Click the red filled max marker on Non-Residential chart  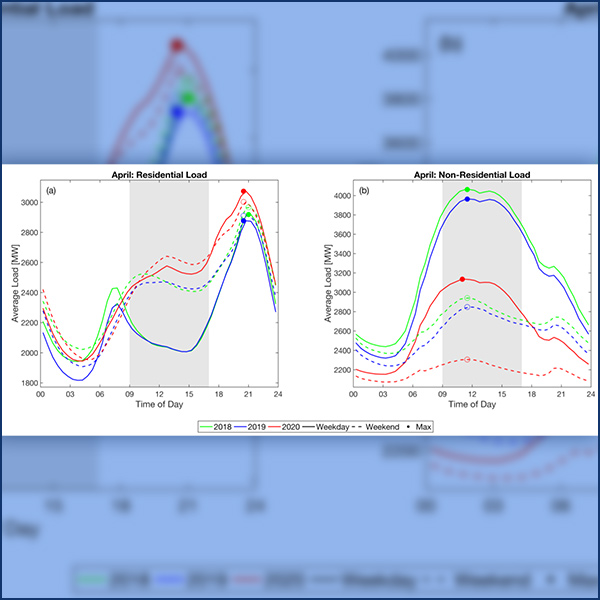coord(462,279)
